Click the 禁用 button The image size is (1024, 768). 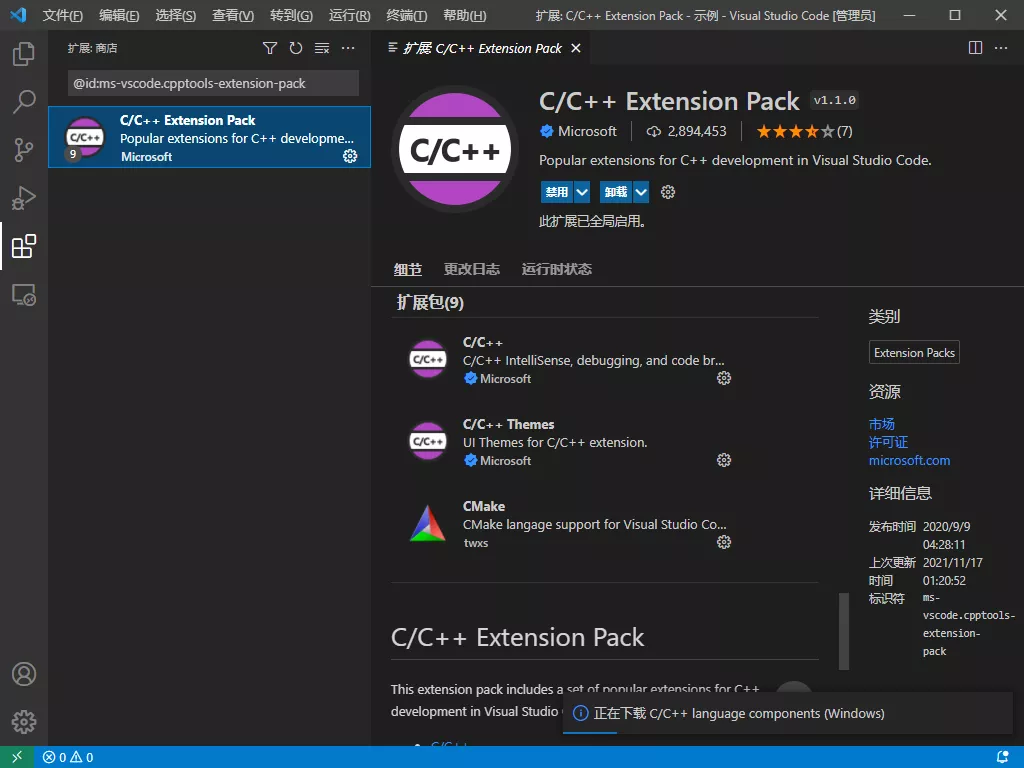coord(557,192)
